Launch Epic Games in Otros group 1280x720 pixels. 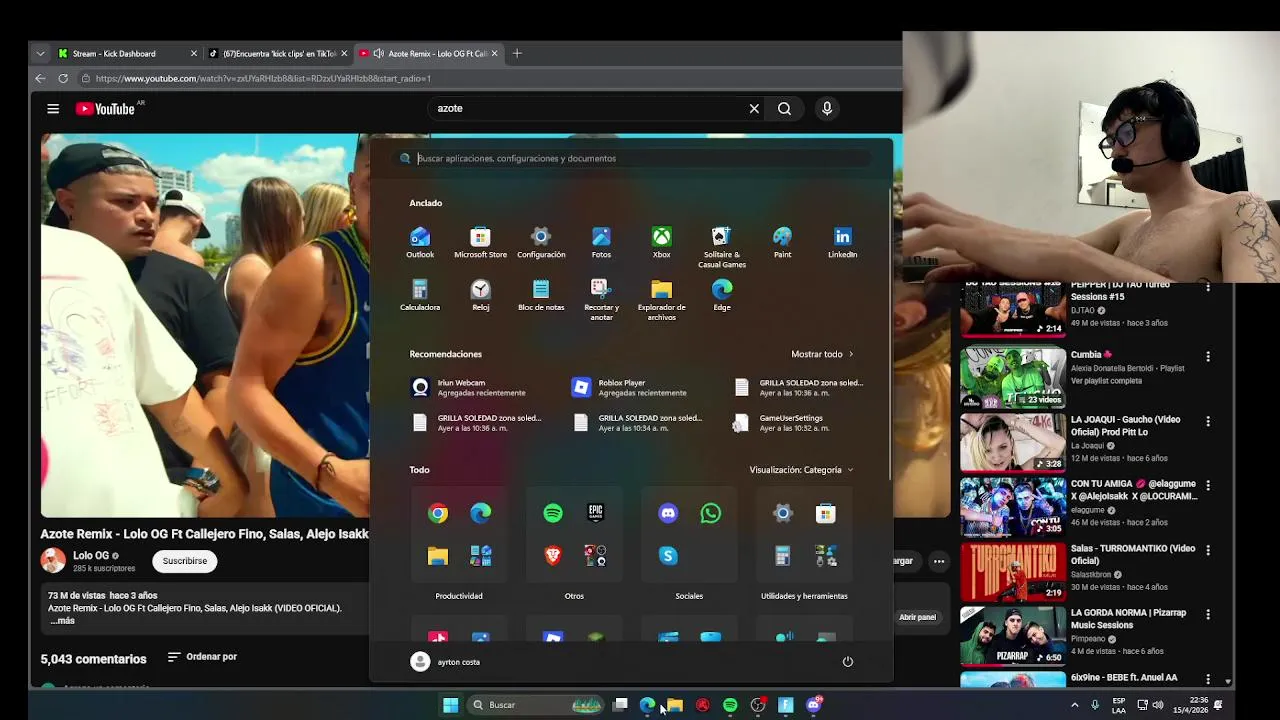pos(596,513)
